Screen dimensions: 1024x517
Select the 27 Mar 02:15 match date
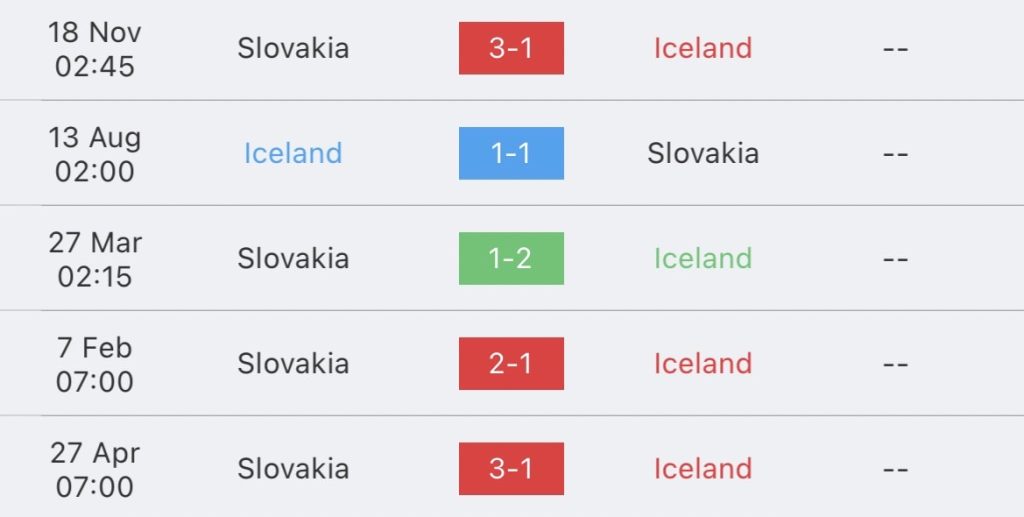(95, 258)
